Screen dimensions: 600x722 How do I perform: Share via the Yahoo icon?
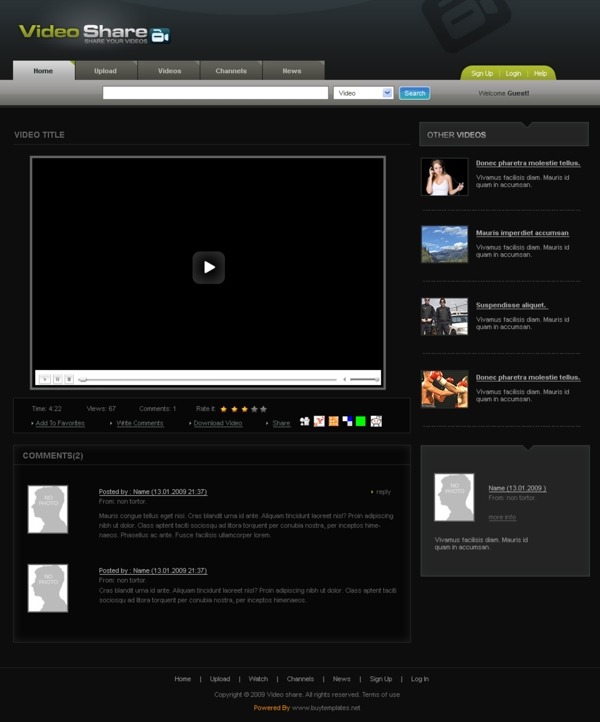click(x=319, y=421)
